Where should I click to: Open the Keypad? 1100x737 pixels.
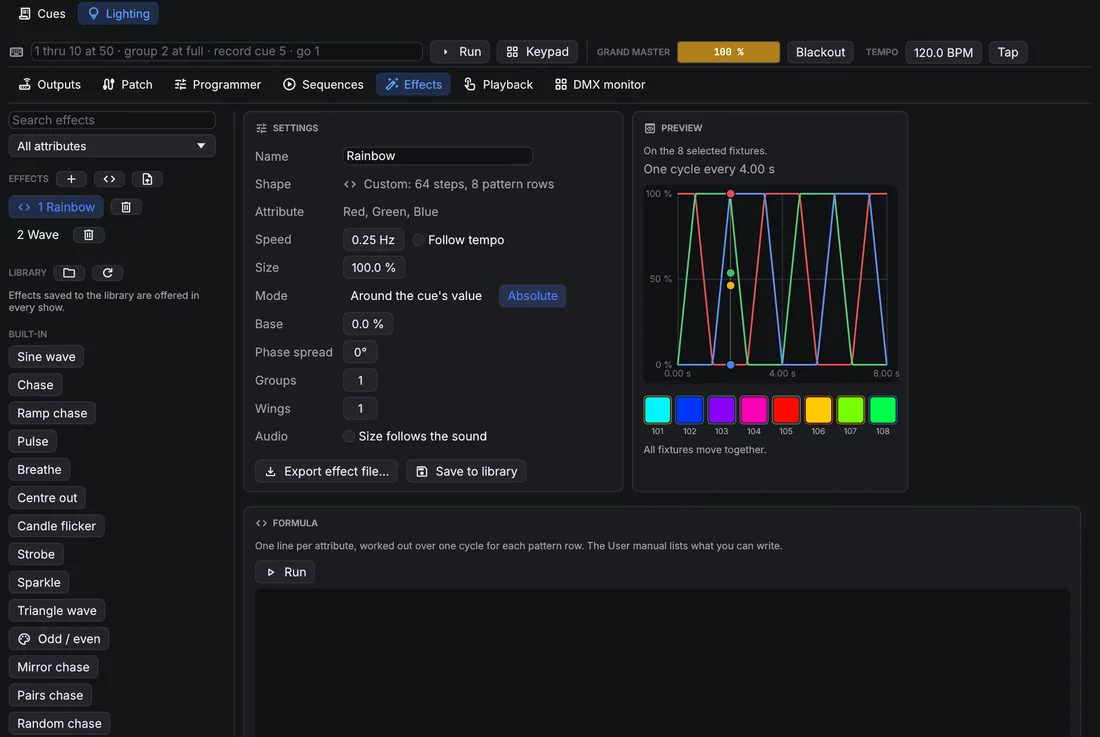pyautogui.click(x=537, y=52)
